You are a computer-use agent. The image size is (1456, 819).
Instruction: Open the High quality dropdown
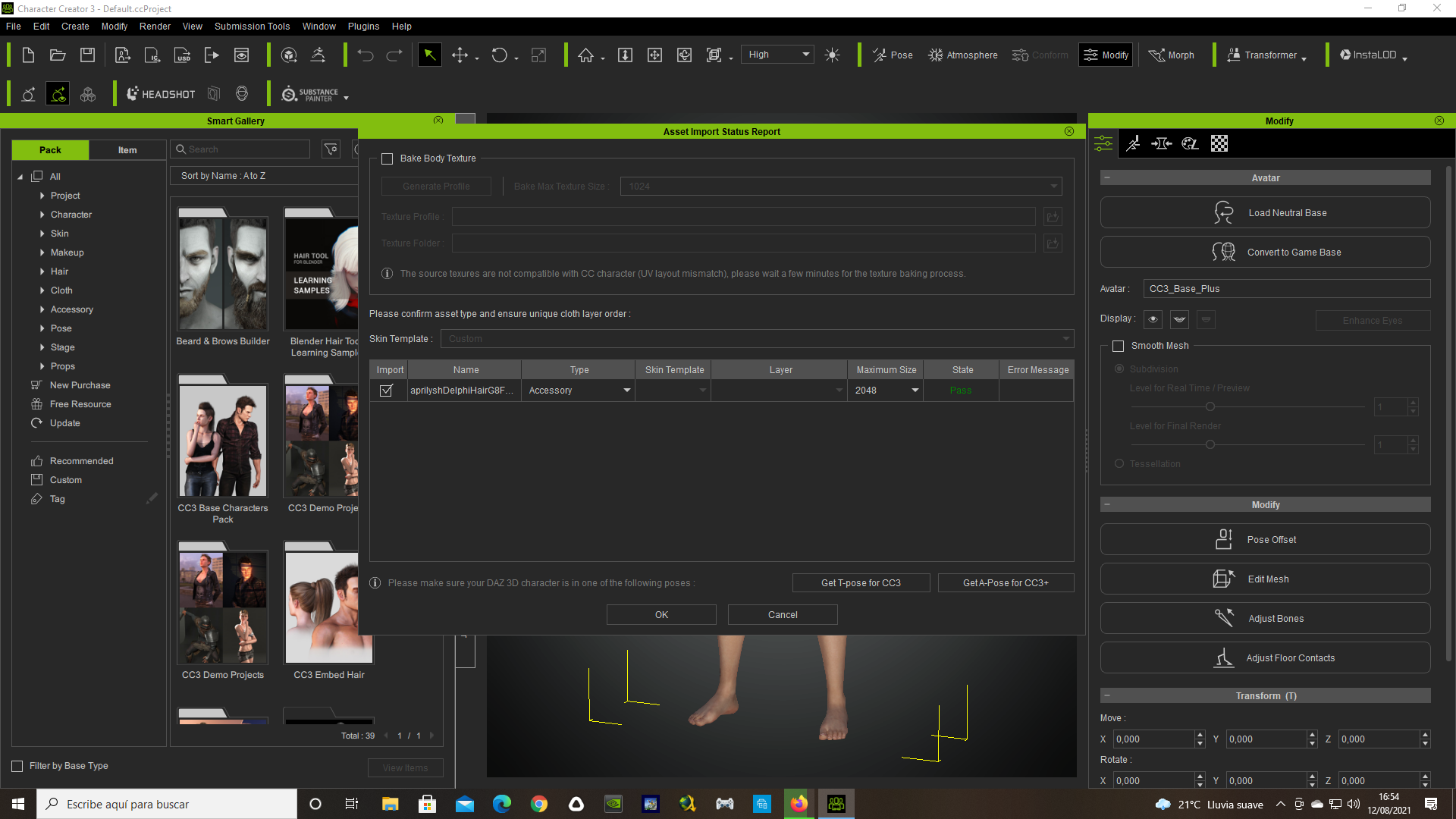coord(777,55)
